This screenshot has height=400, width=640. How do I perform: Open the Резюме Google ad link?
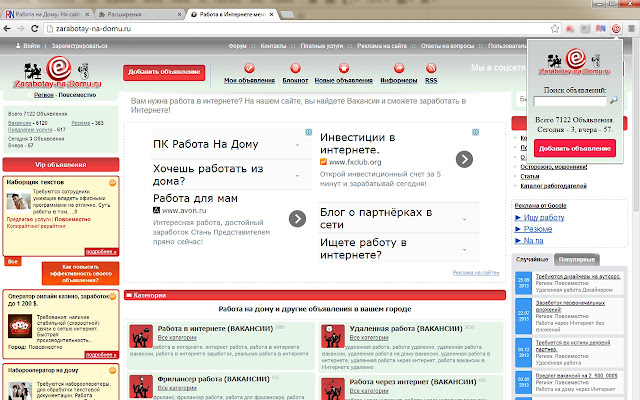(x=538, y=229)
